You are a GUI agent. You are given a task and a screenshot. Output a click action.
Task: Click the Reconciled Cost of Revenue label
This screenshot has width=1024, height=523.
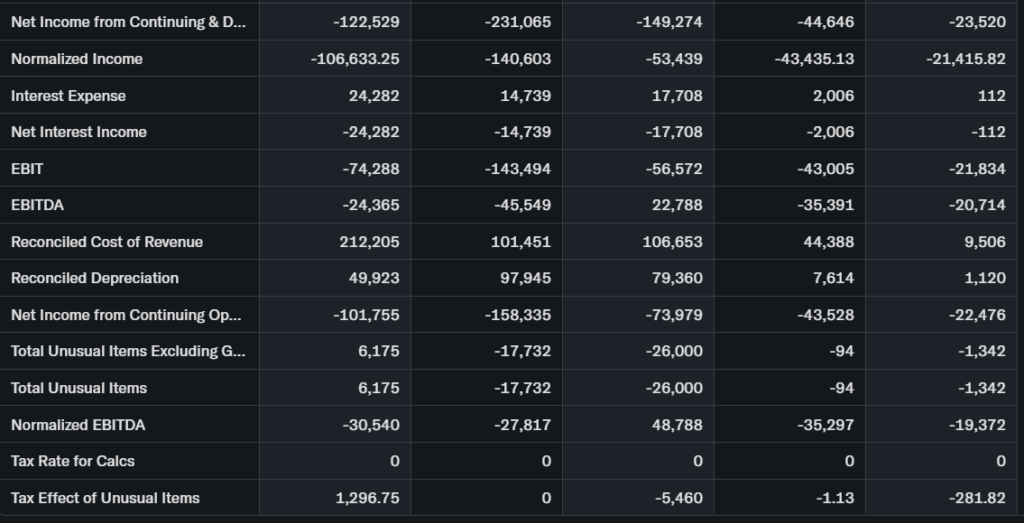click(x=107, y=242)
